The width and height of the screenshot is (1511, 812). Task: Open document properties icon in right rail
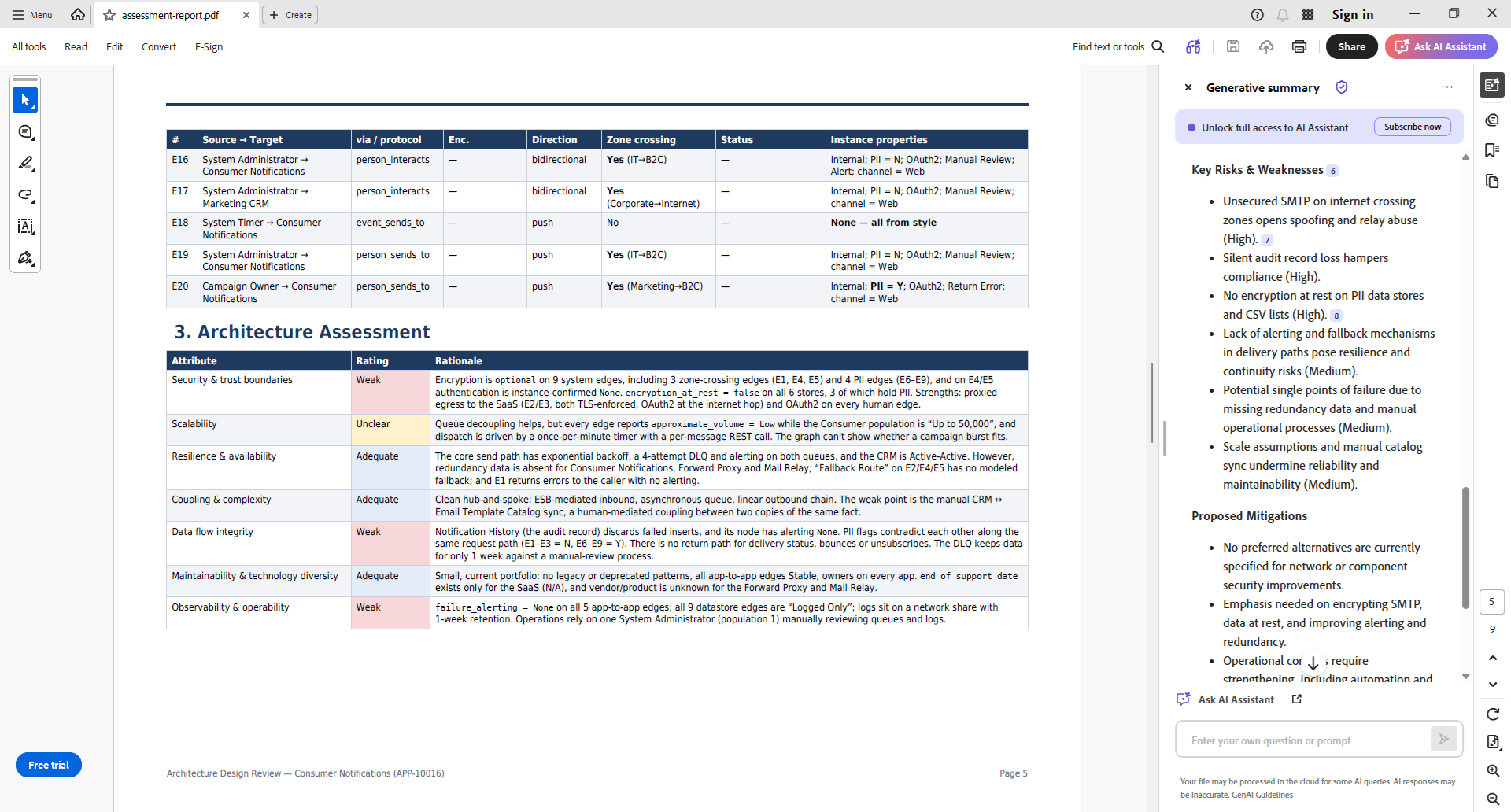coord(1492,742)
